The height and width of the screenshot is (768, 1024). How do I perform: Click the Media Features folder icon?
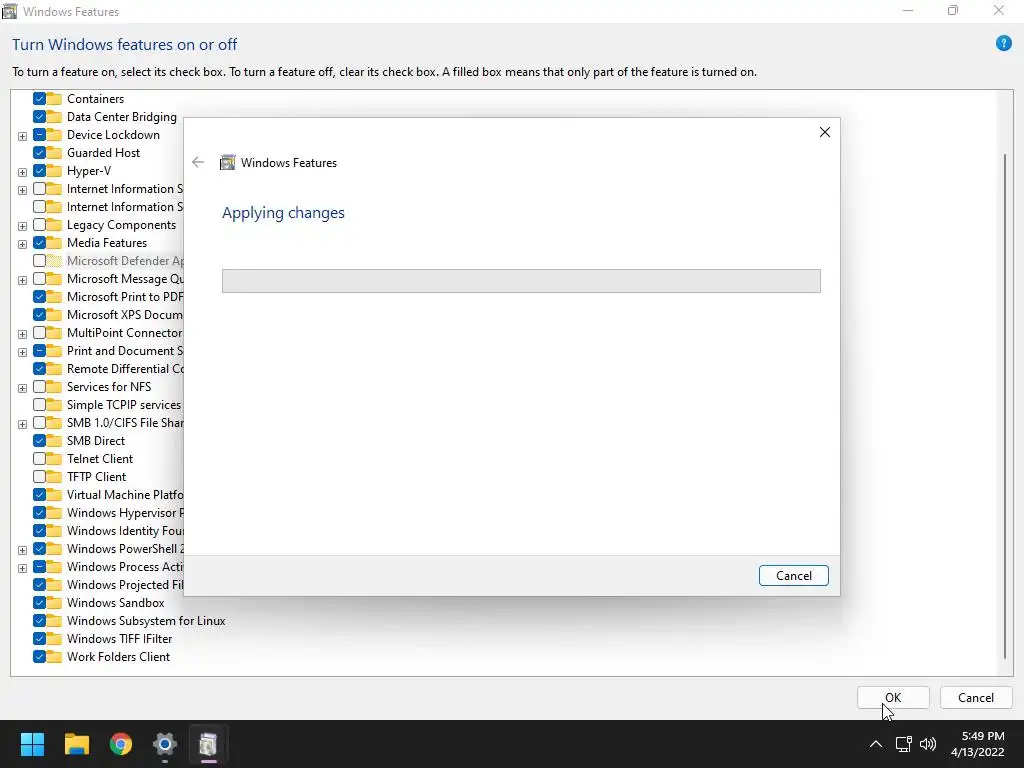54,243
